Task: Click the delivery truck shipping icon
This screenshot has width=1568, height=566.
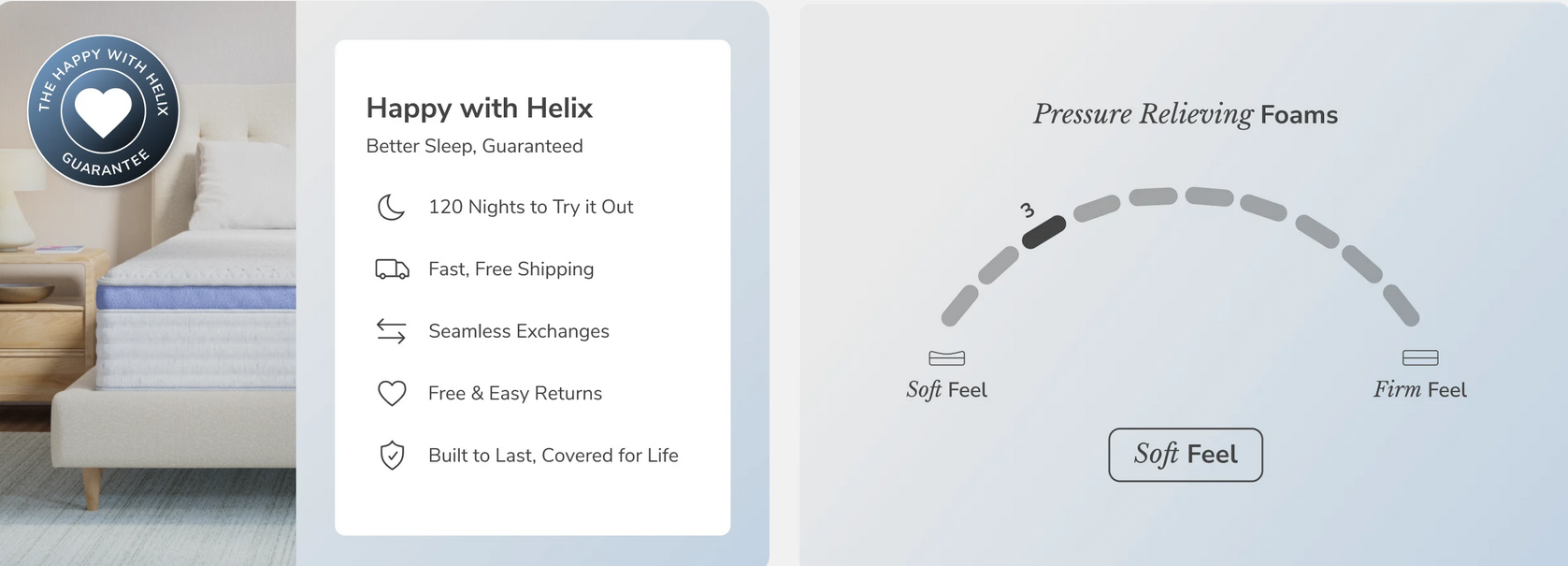Action: click(x=392, y=269)
